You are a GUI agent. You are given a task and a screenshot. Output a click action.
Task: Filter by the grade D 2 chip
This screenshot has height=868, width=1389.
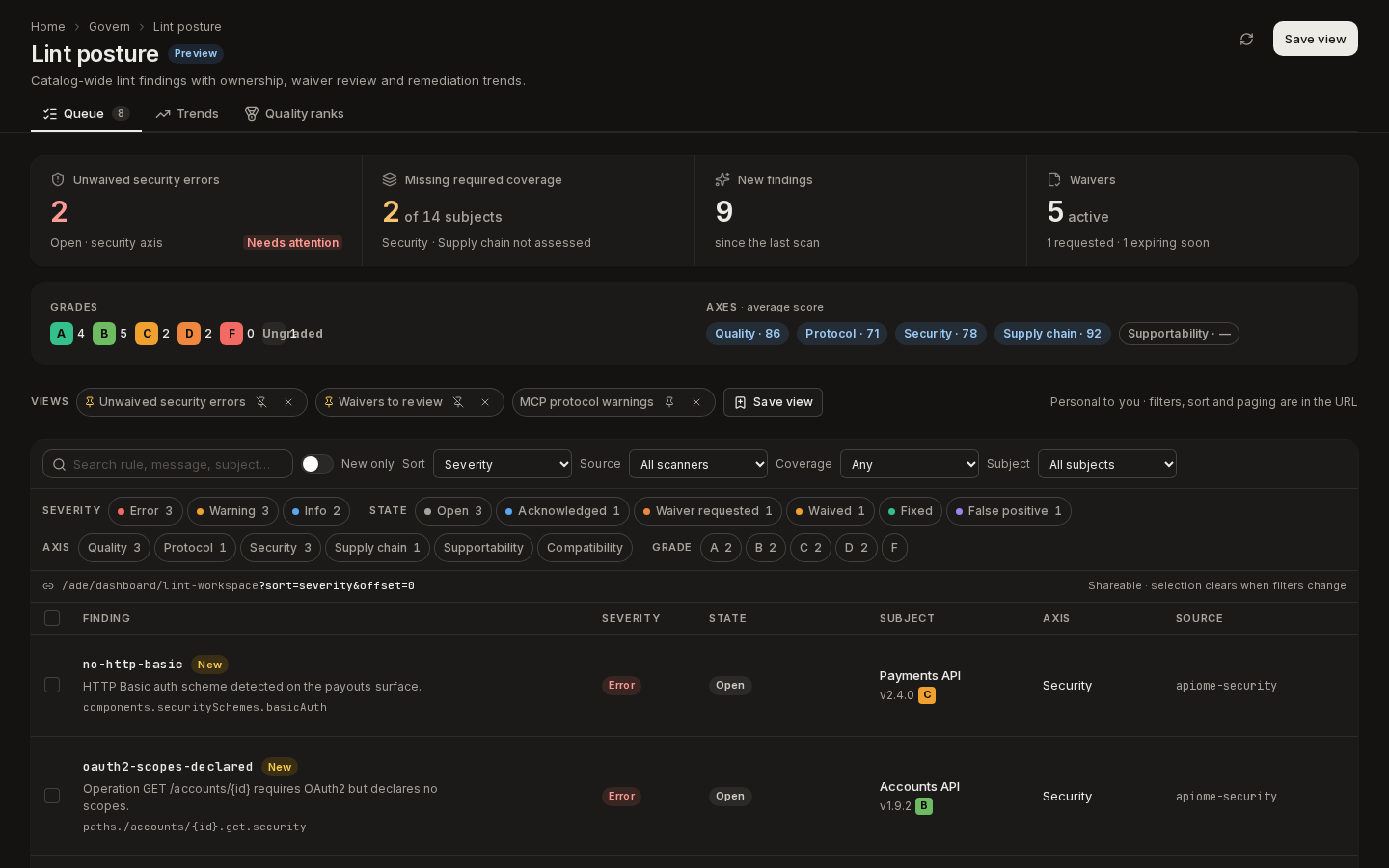[x=857, y=548]
